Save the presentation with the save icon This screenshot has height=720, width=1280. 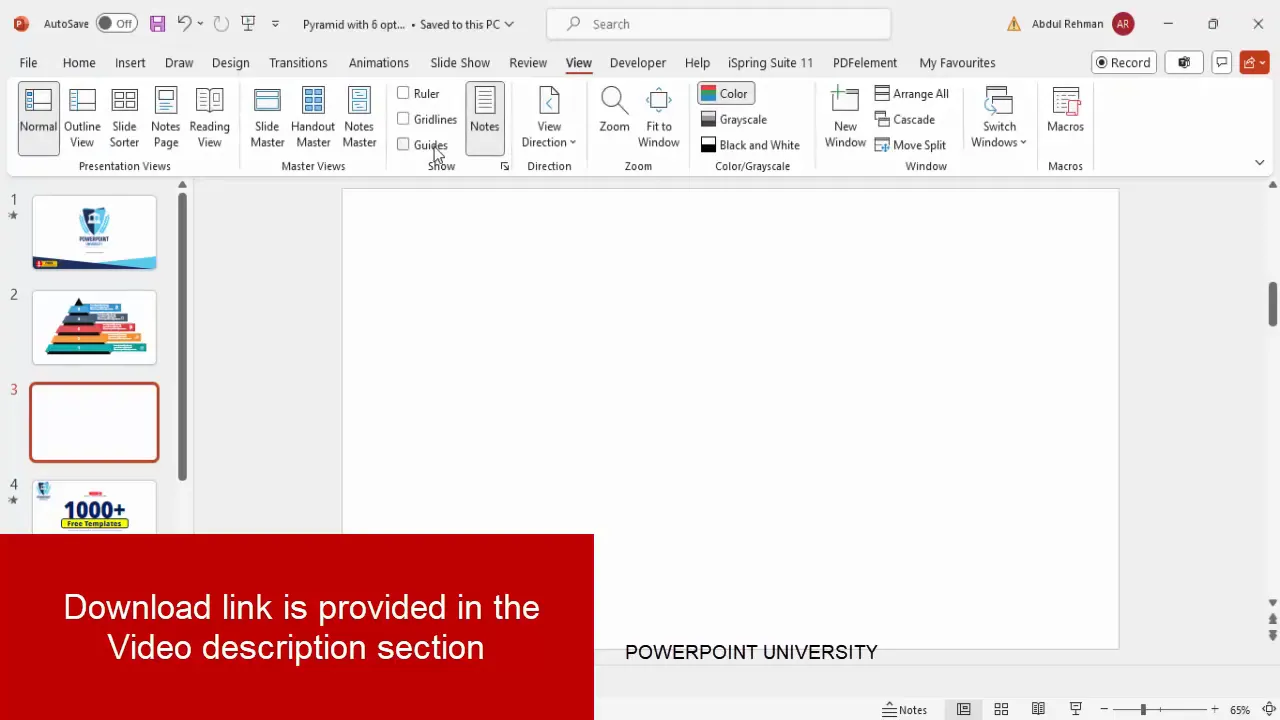157,23
